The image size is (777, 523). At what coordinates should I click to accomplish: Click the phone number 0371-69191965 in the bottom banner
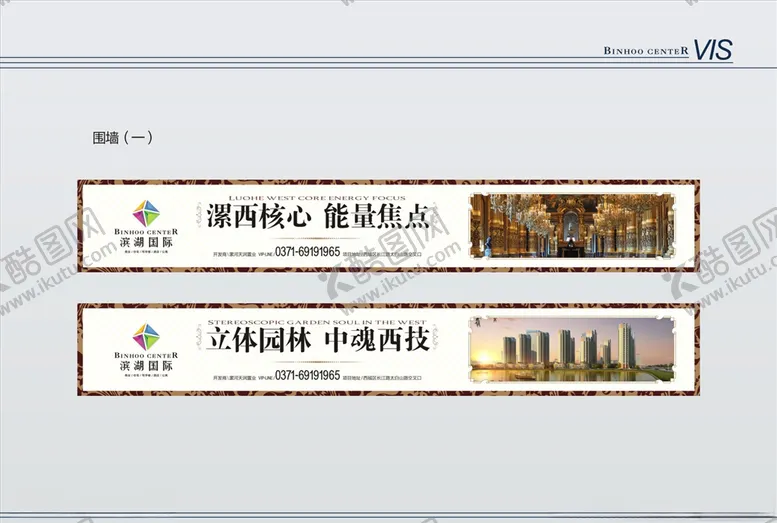point(307,375)
